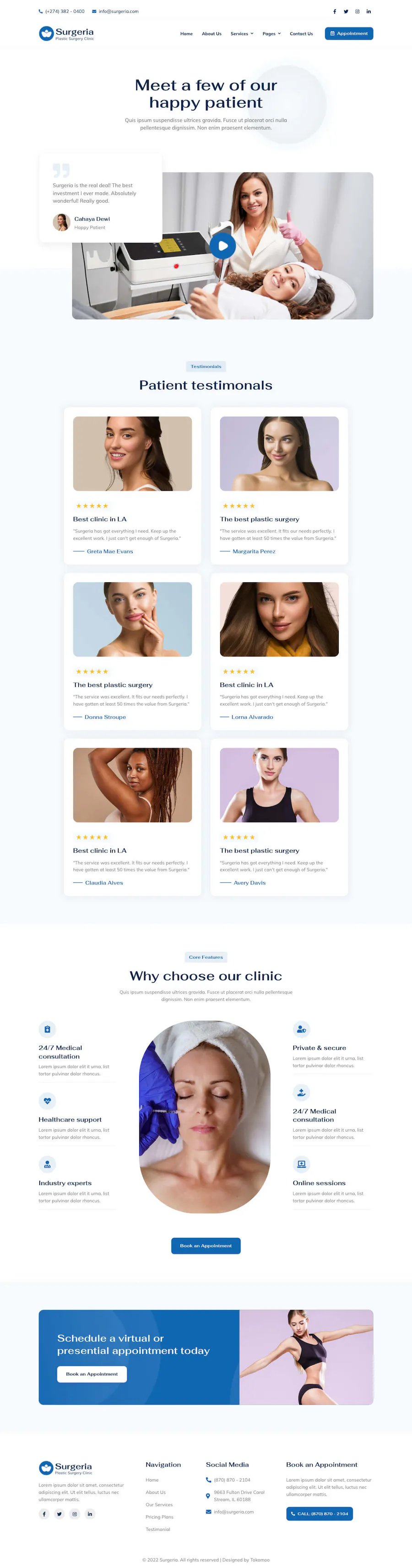Viewport: 412px width, 1568px height.
Task: Click the Instagram icon in top bar
Action: pos(357,11)
